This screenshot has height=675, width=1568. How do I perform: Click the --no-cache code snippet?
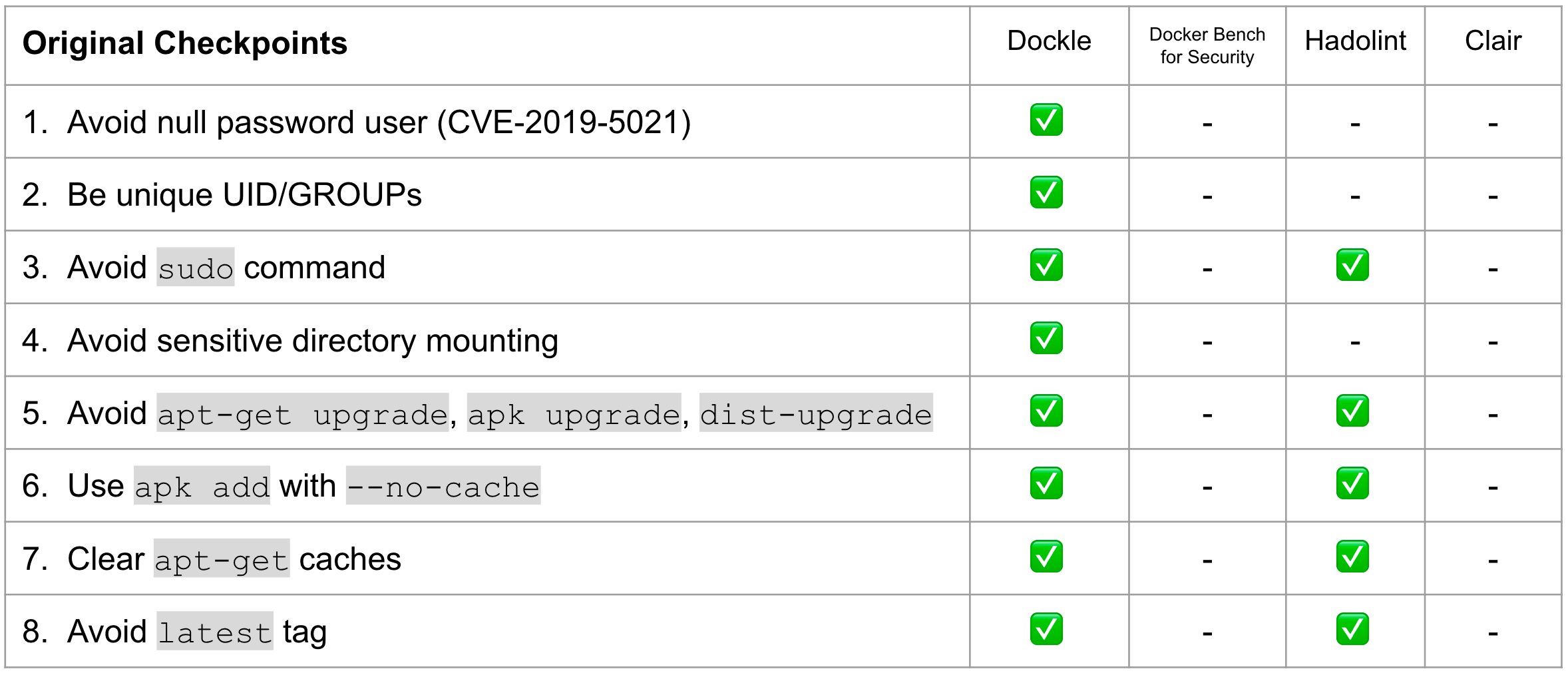443,486
